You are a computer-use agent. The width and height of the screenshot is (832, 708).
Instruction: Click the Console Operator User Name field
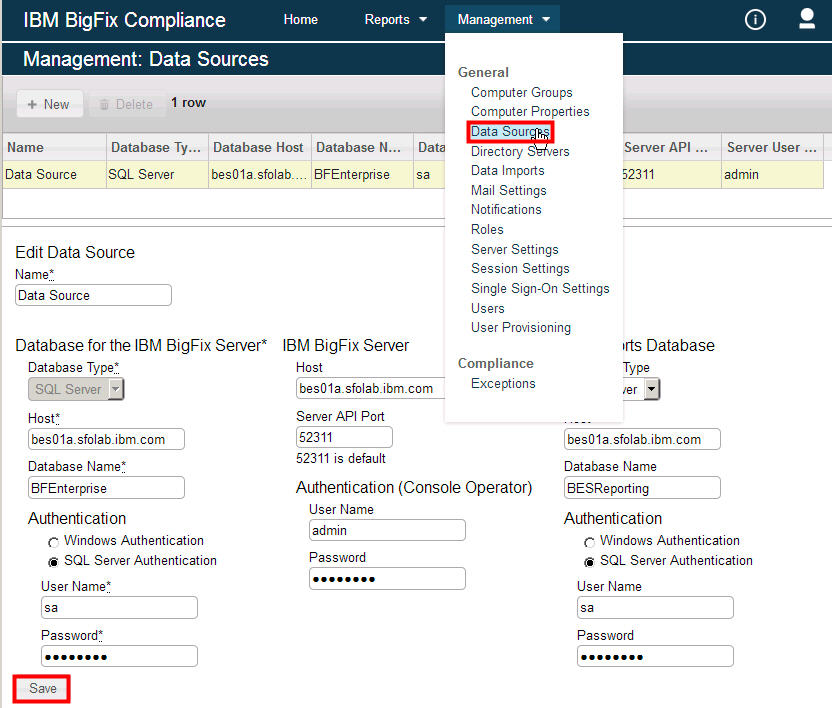387,530
